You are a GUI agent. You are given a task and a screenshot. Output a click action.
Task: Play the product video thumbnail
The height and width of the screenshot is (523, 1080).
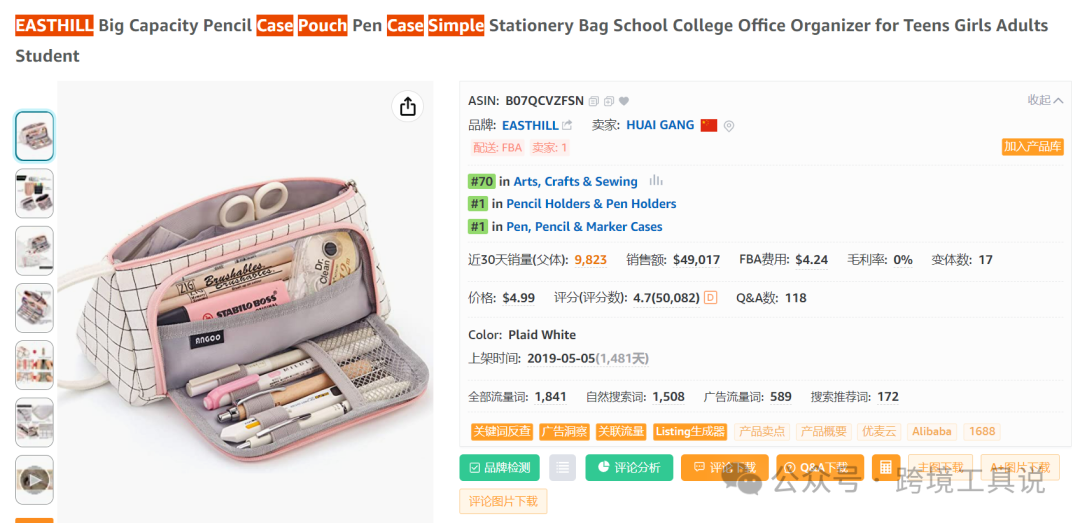coord(35,479)
